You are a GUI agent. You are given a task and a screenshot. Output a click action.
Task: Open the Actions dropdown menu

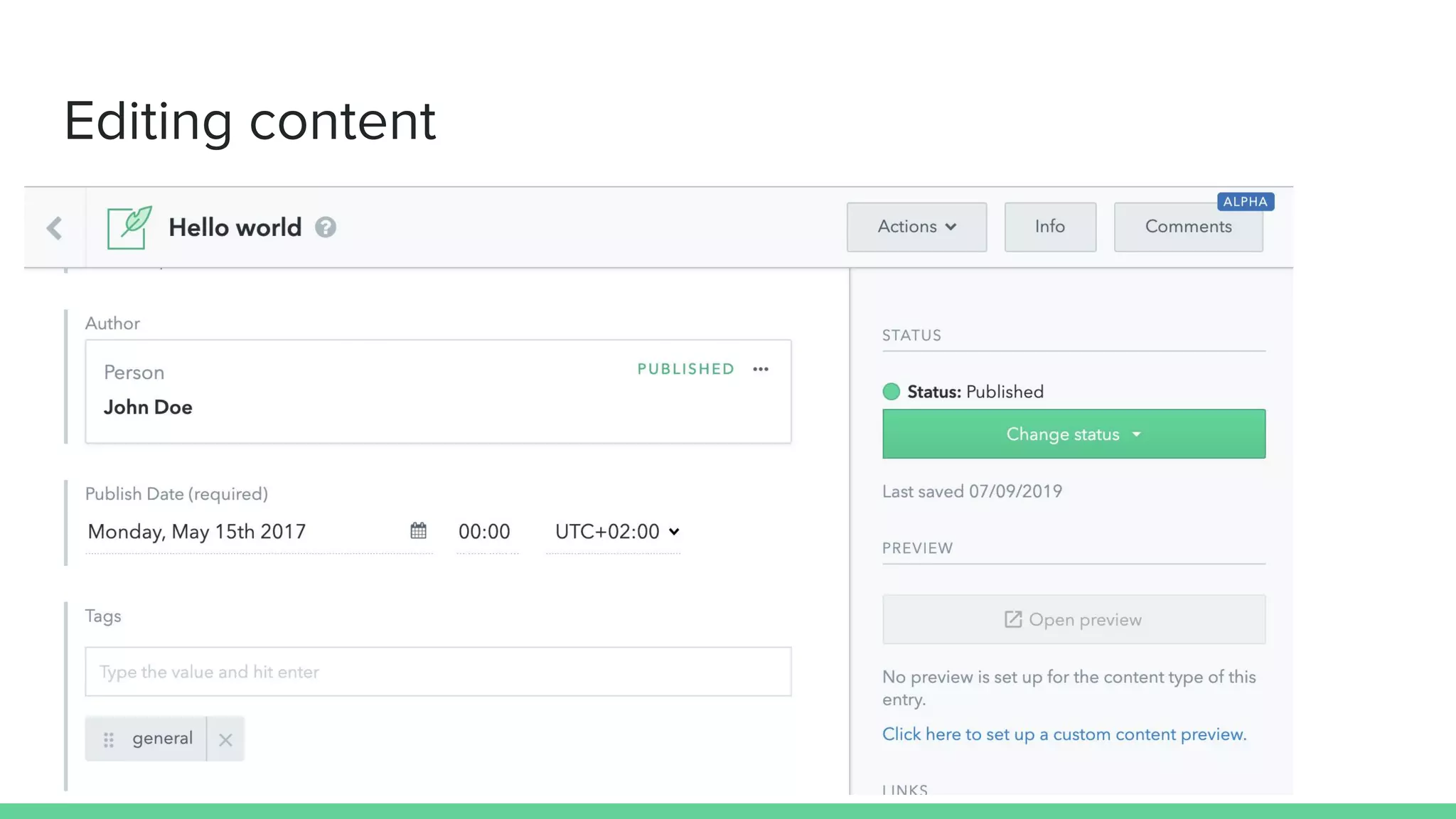916,227
